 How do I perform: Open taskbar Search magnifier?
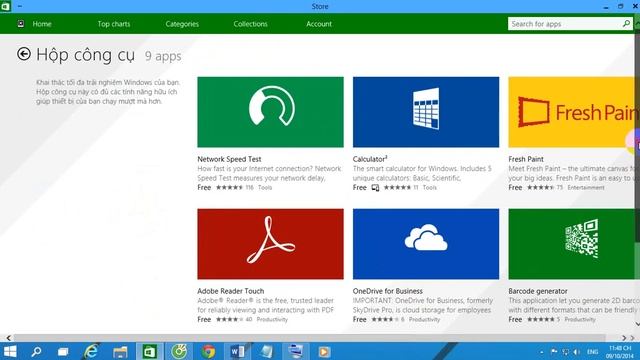point(36,351)
